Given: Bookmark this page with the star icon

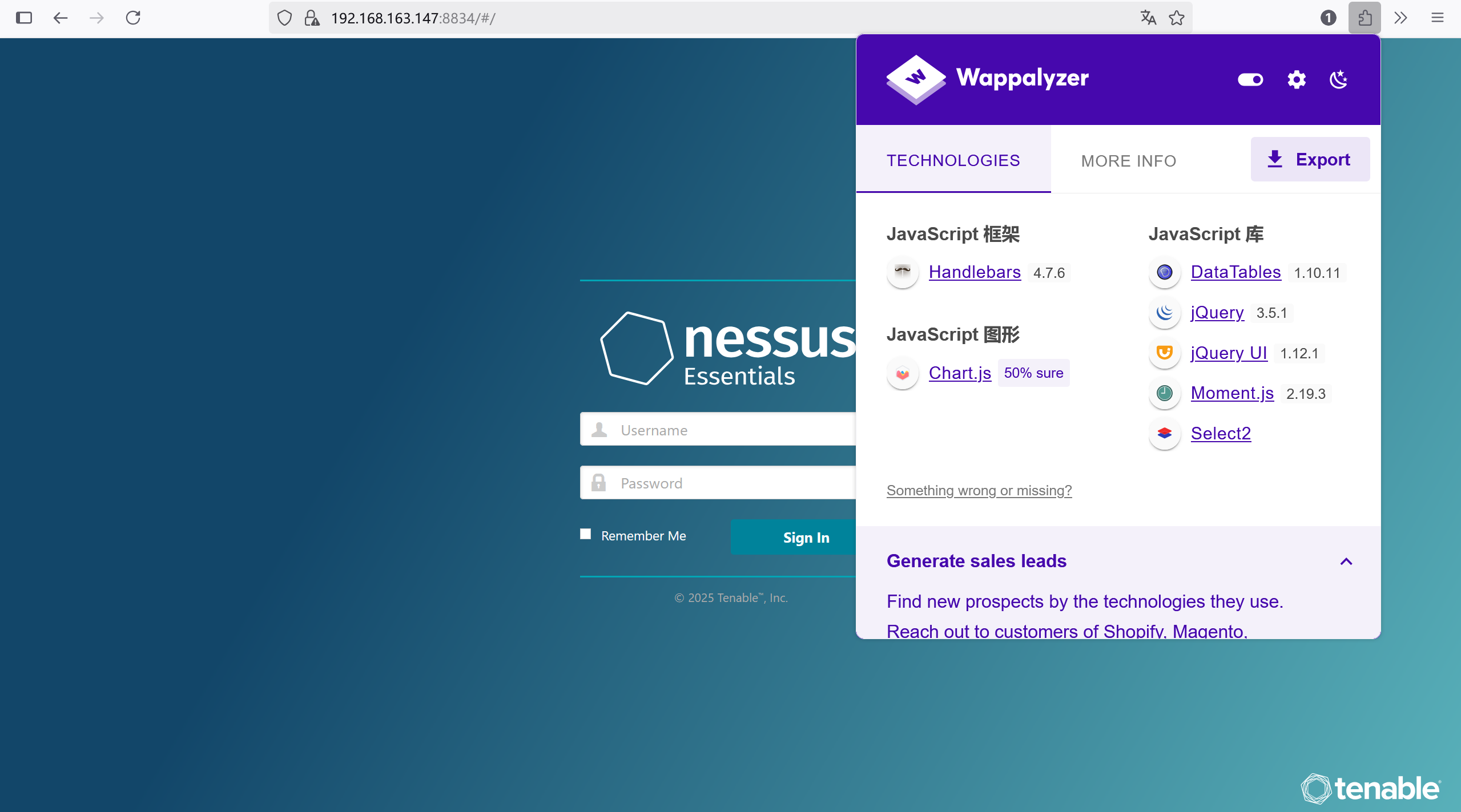Looking at the screenshot, I should coord(1177,18).
